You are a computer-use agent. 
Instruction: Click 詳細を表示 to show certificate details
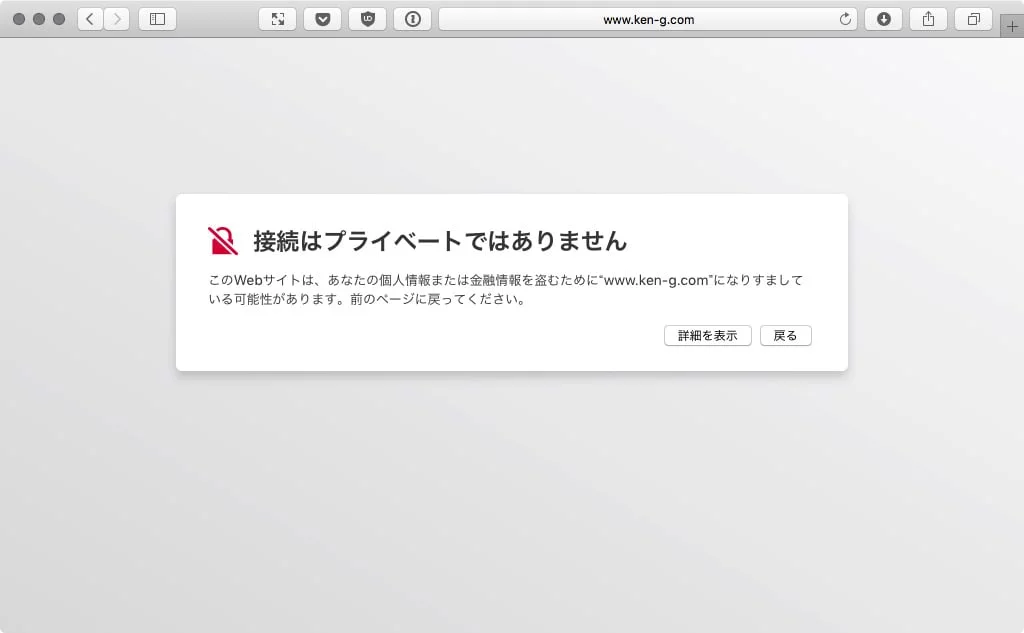coord(707,335)
